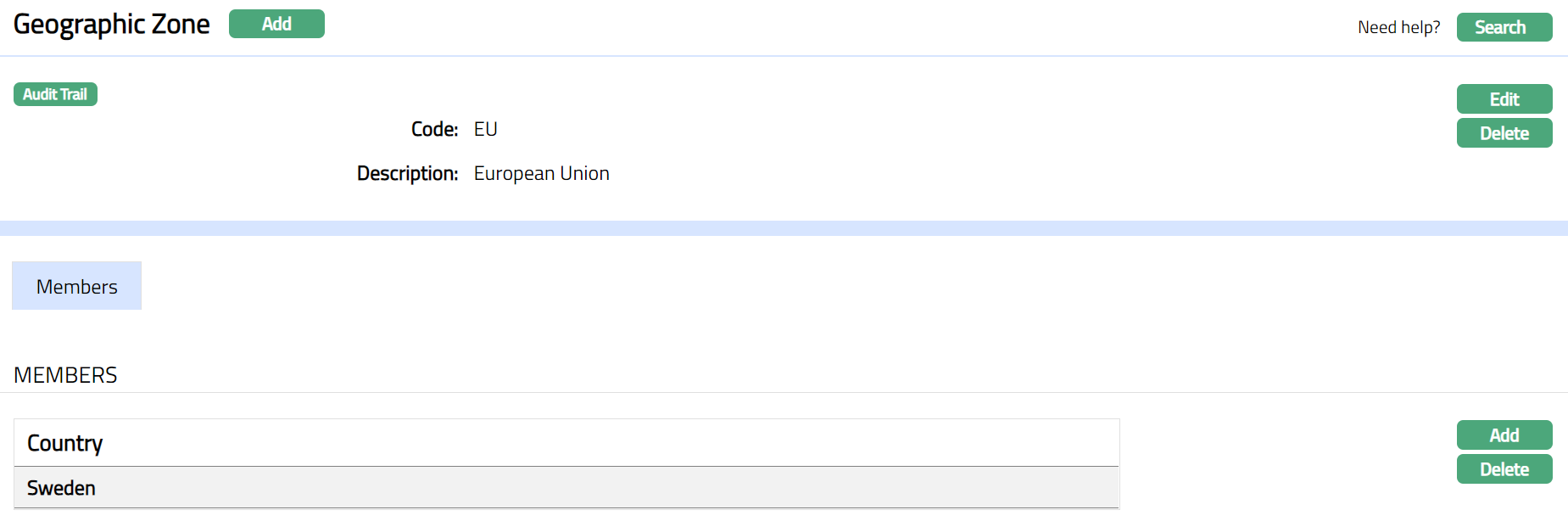Edit the EU geographic zone
Image resolution: width=1568 pixels, height=527 pixels.
click(x=1504, y=99)
